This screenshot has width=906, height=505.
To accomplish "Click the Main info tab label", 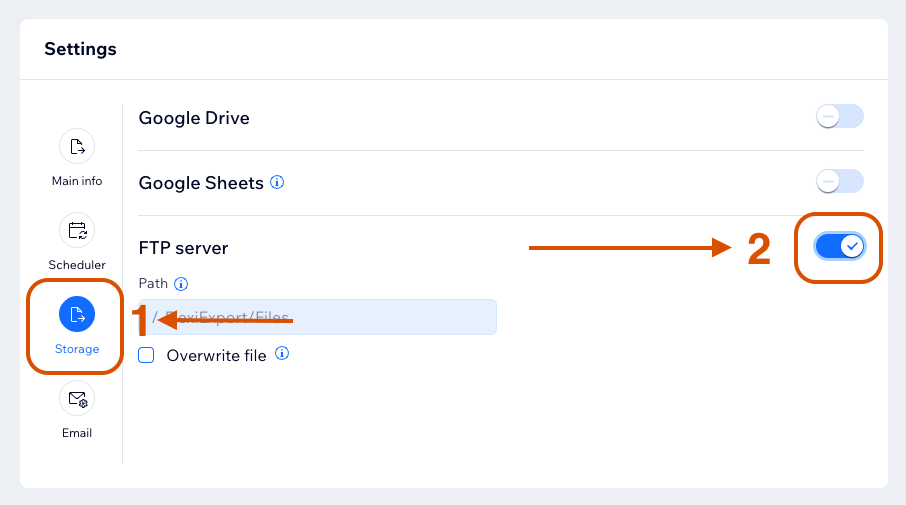I will point(77,181).
